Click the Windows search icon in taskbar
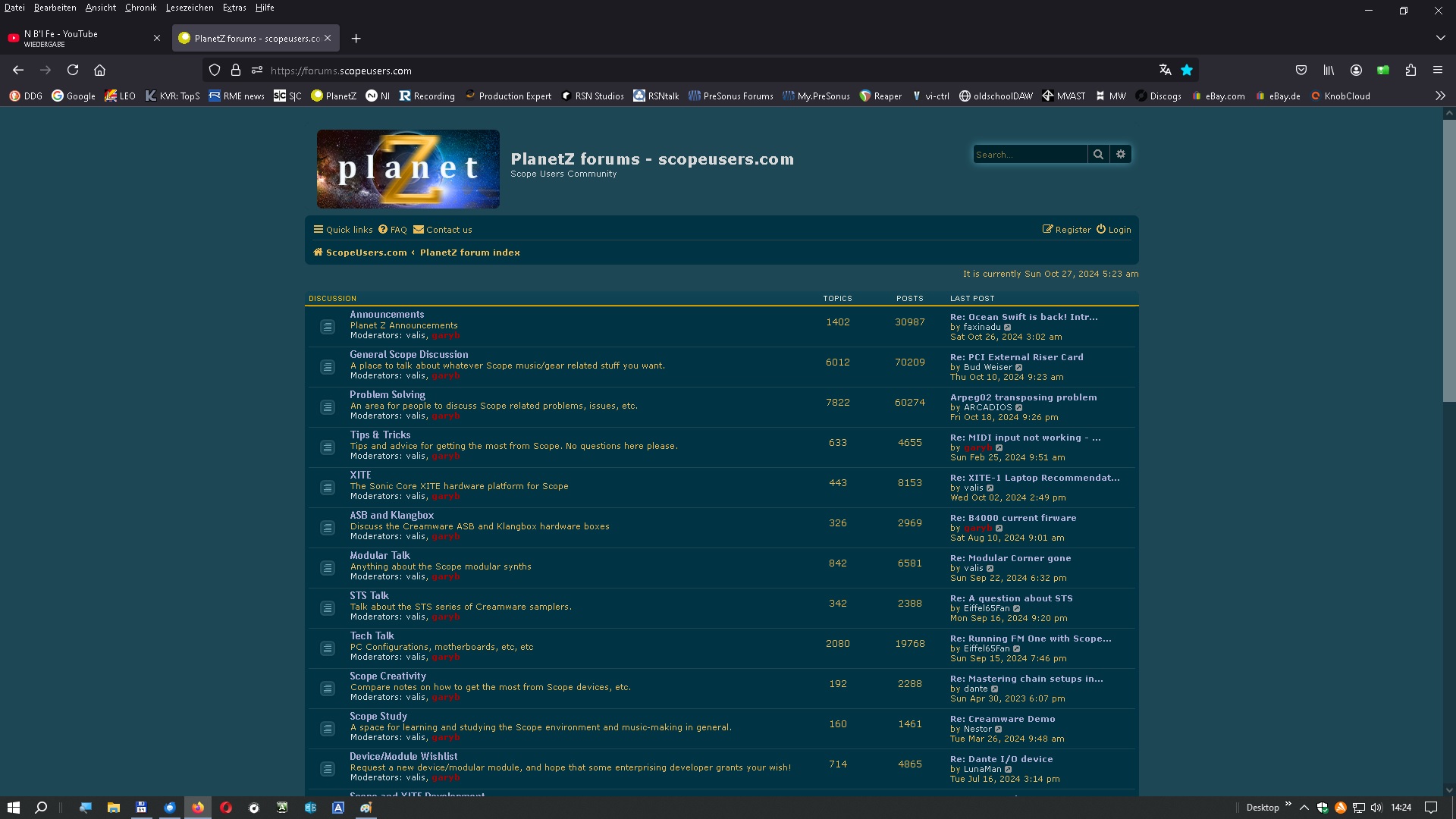1456x819 pixels. 41,808
